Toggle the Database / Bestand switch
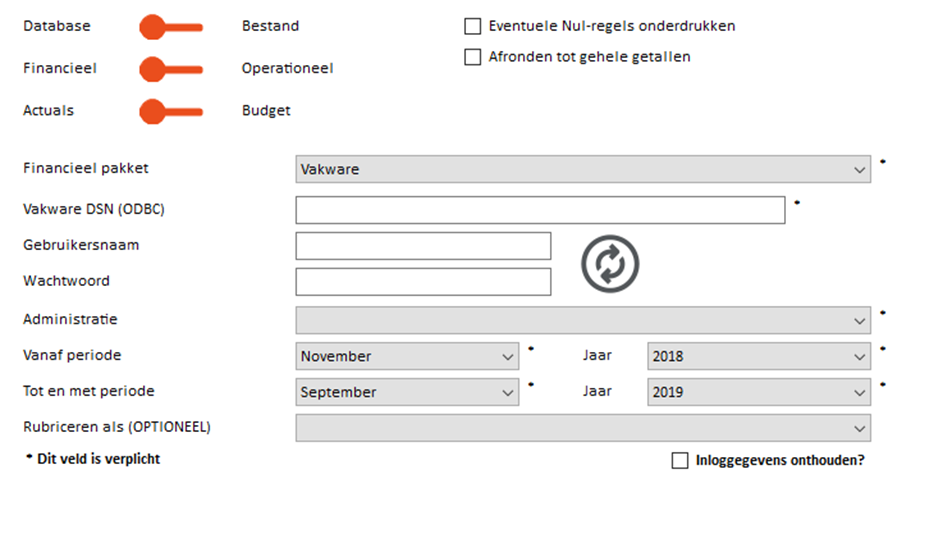This screenshot has width=943, height=547. click(x=171, y=27)
